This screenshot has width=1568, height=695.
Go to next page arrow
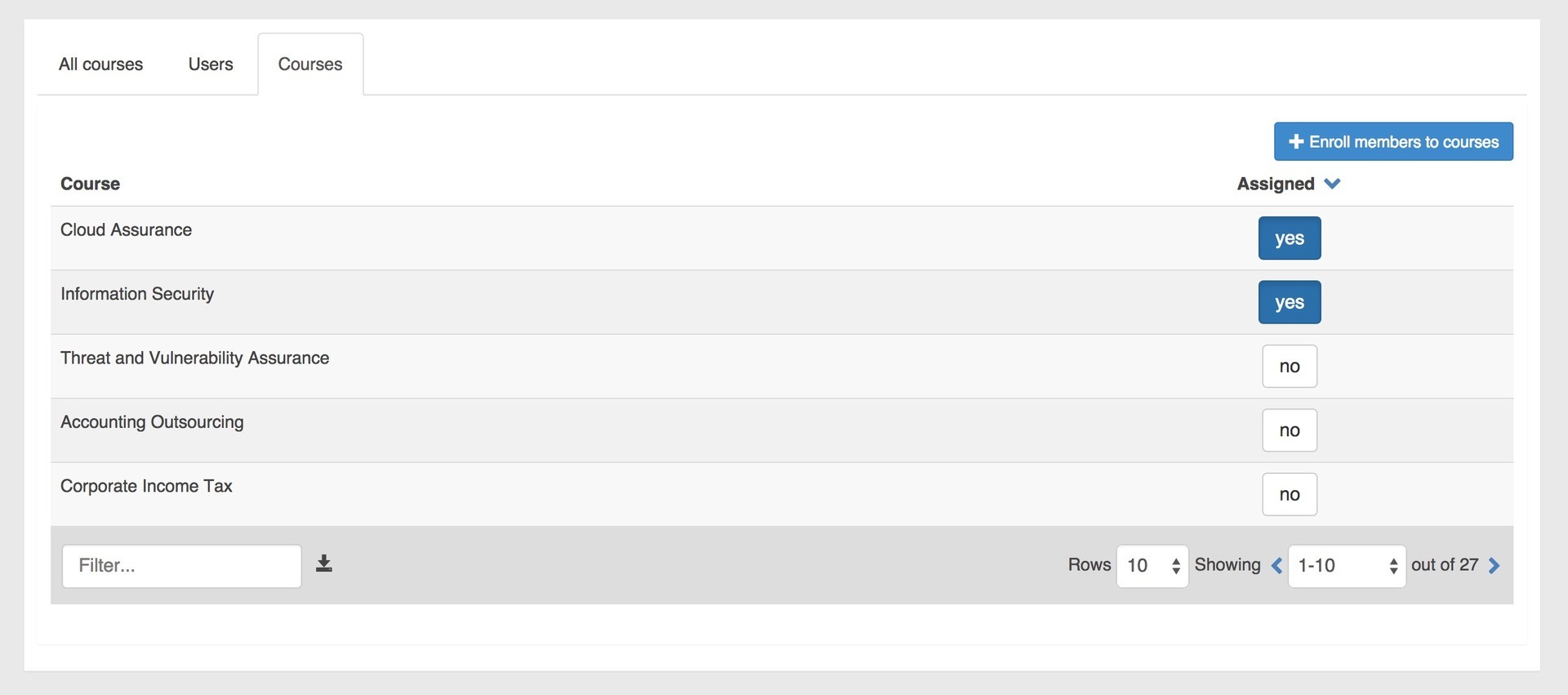pyautogui.click(x=1494, y=565)
